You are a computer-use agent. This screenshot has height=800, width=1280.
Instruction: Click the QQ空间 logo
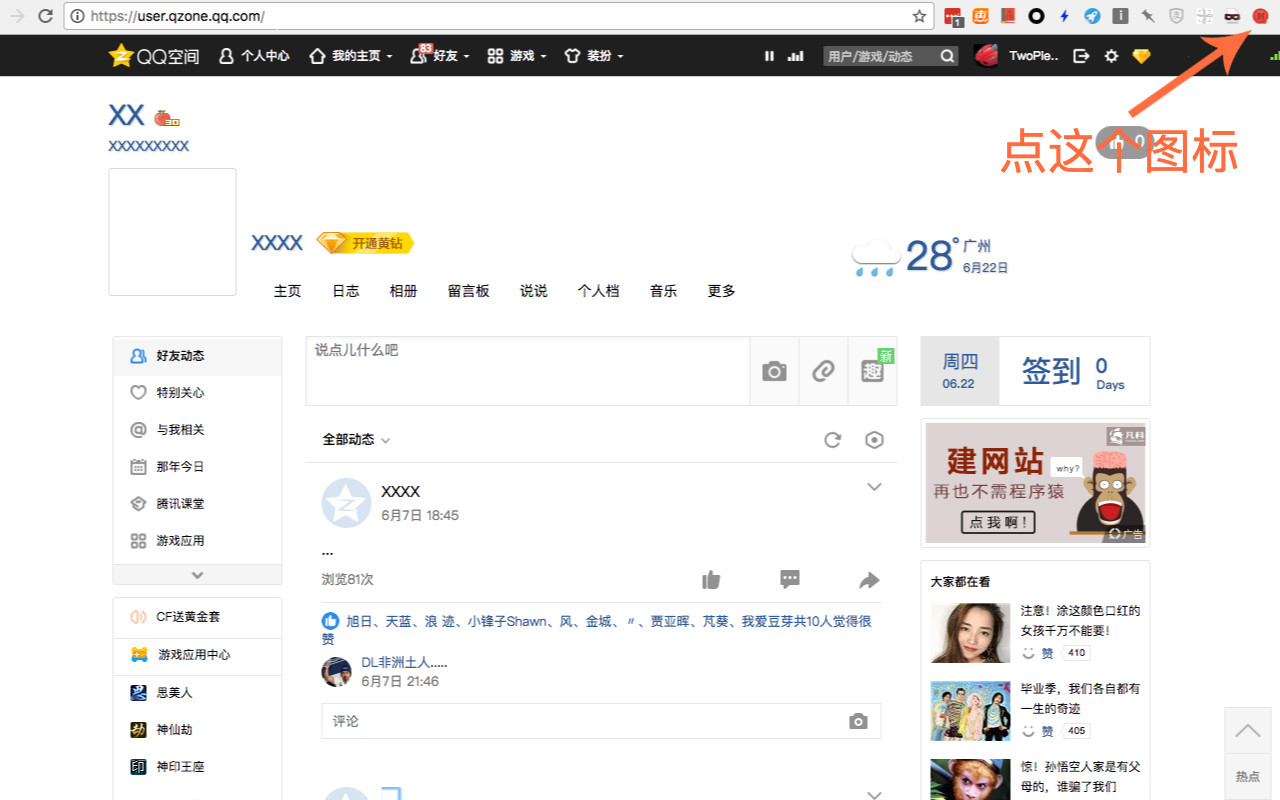(x=154, y=56)
